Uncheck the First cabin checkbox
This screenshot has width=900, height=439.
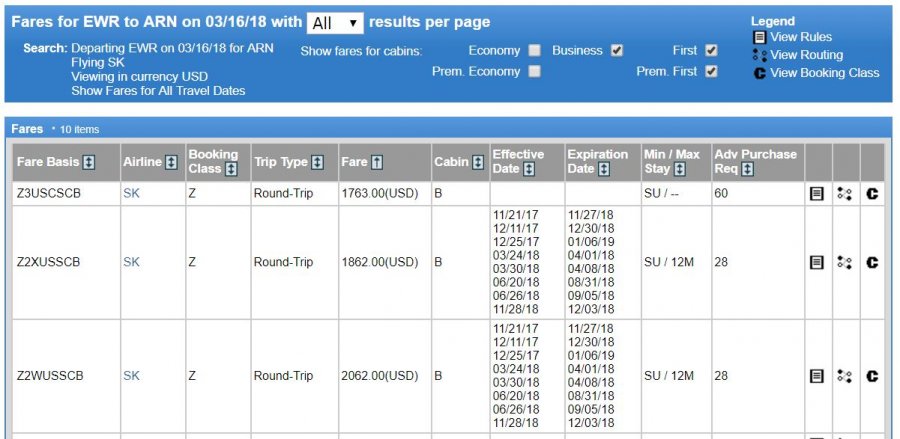tap(711, 50)
